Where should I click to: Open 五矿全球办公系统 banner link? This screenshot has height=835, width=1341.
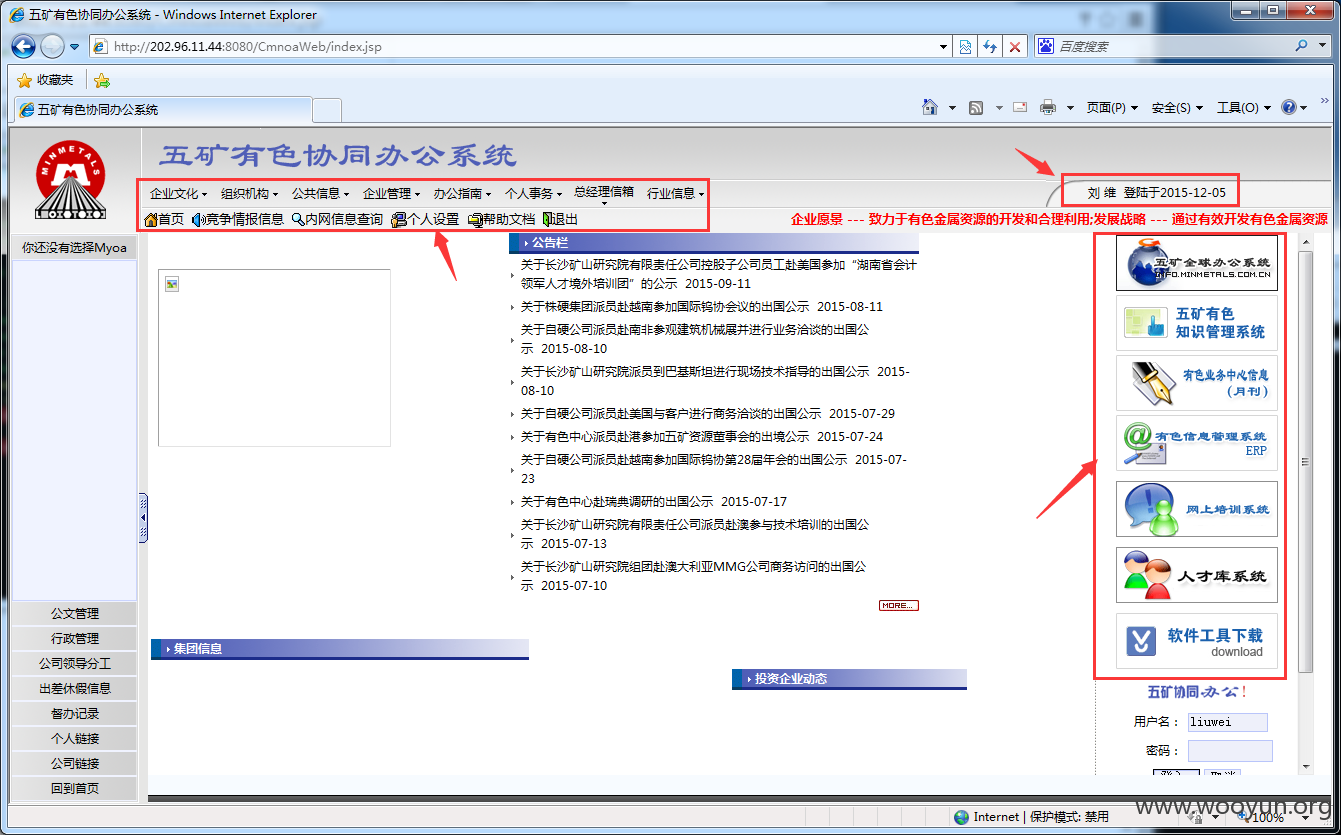tap(1197, 262)
